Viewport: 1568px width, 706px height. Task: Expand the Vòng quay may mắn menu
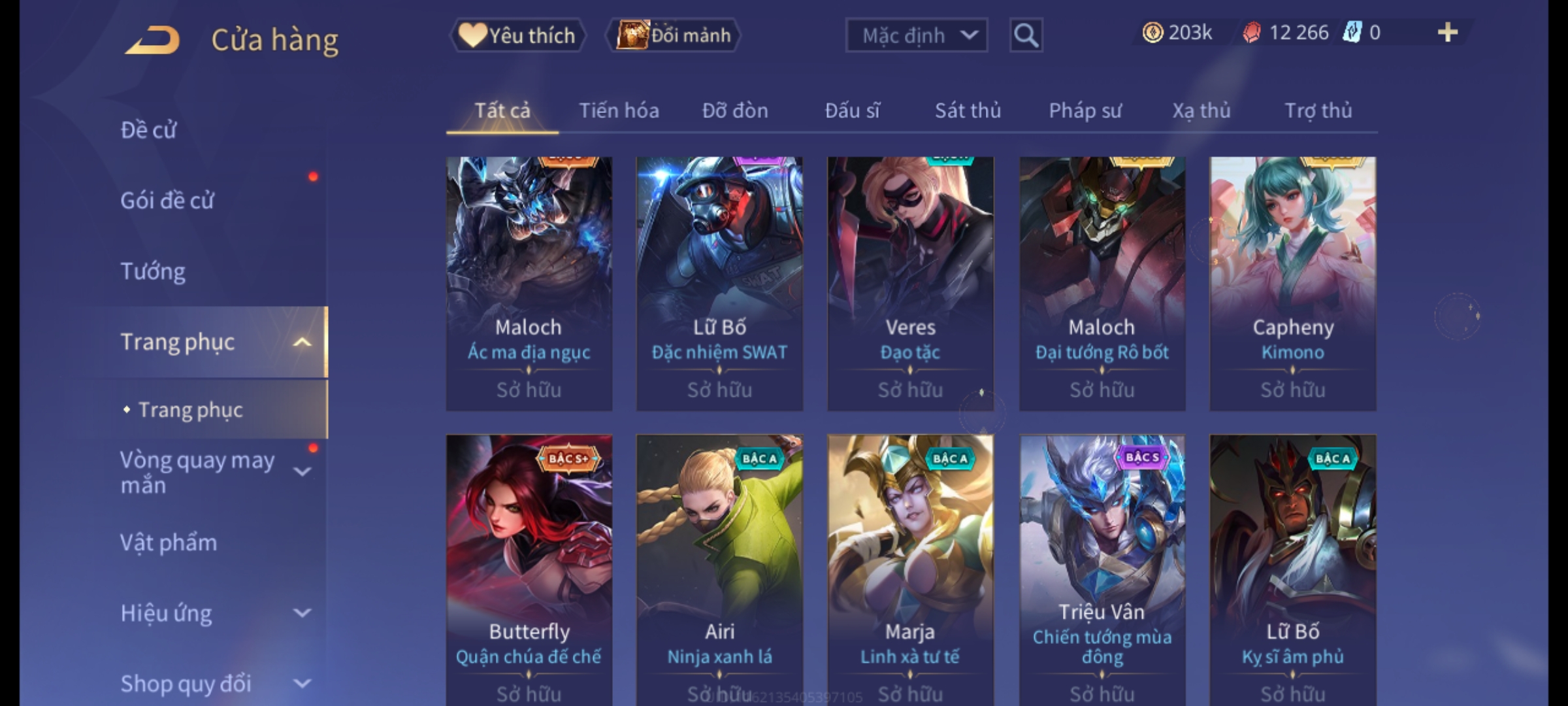click(x=302, y=471)
